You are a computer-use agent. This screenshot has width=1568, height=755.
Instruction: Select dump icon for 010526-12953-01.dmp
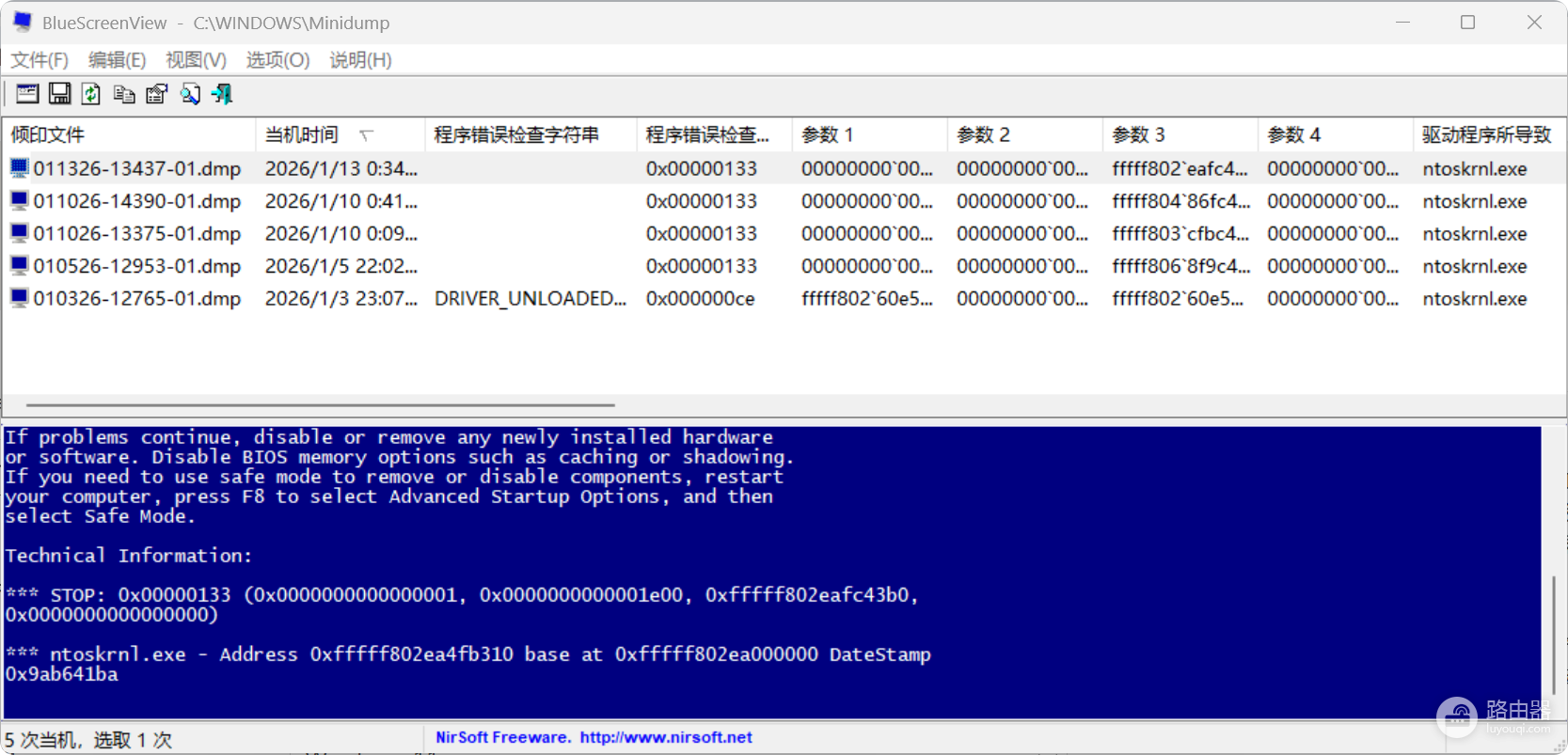19,266
